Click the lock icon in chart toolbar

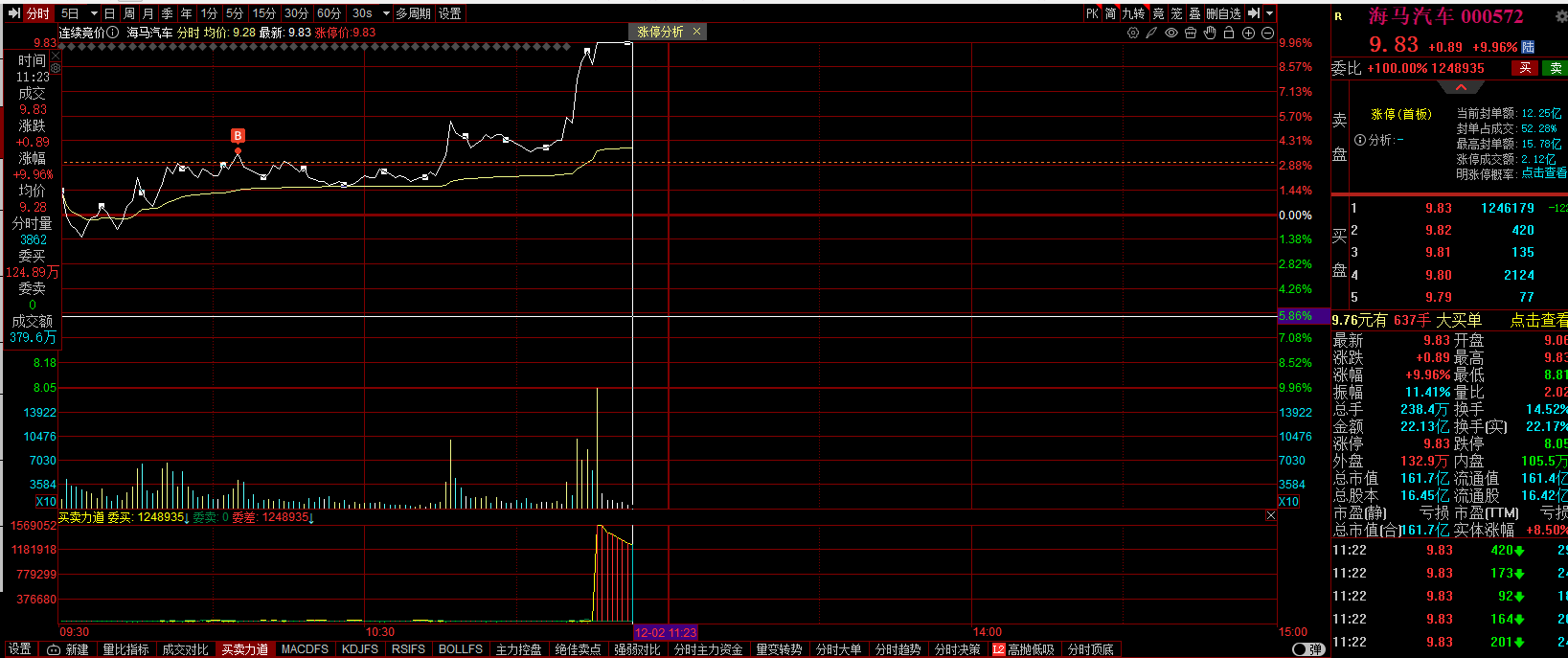tap(1229, 33)
